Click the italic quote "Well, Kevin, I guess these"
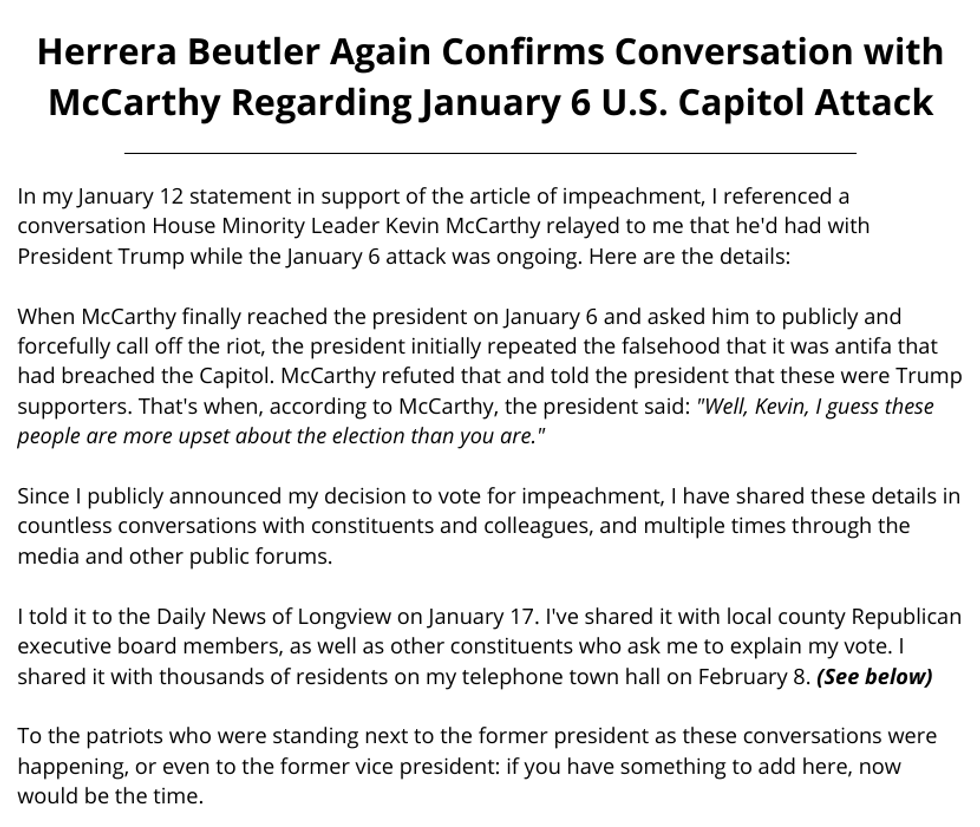This screenshot has width=980, height=827. click(815, 407)
